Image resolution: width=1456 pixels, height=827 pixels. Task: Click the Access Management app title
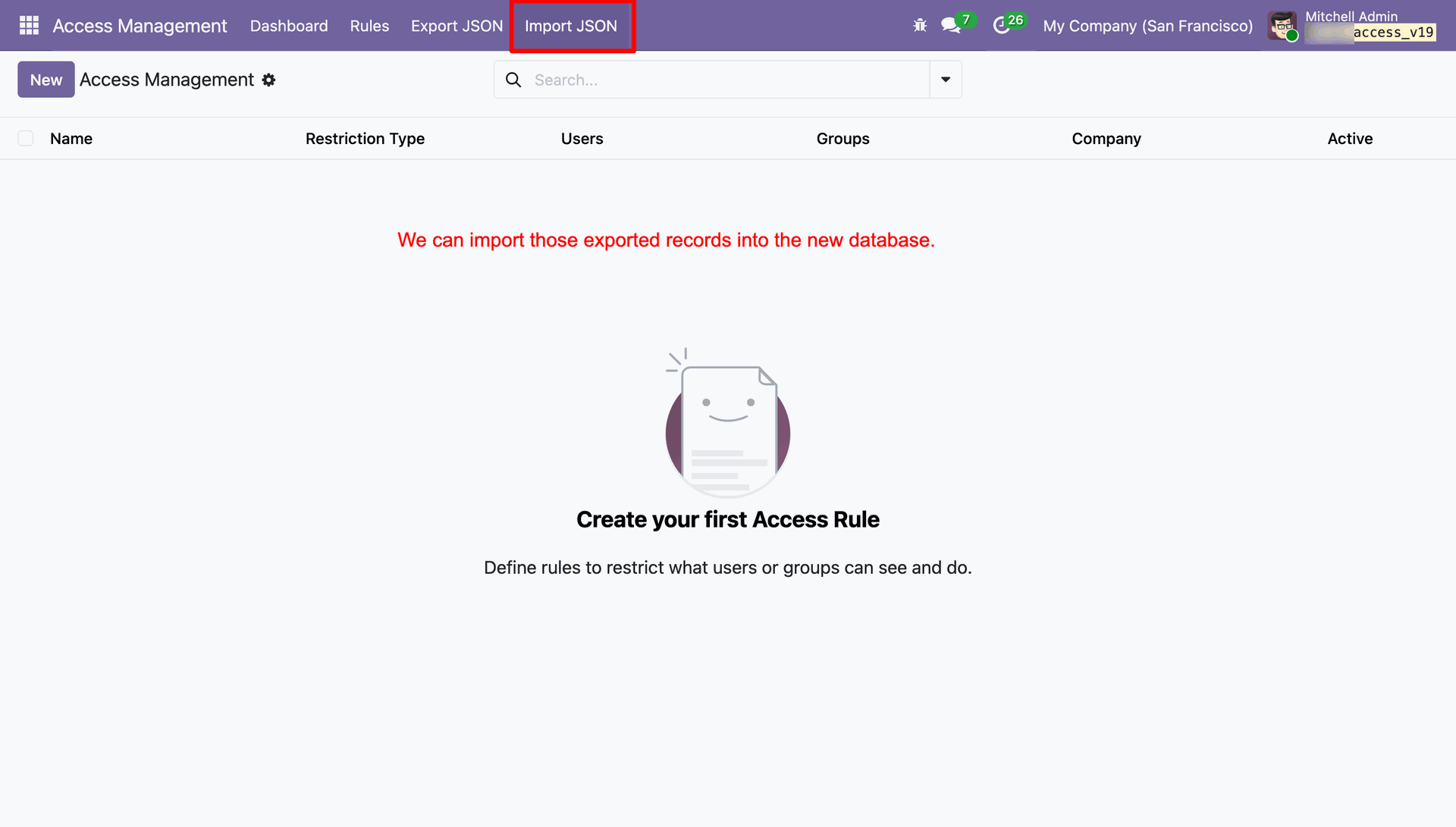coord(140,26)
